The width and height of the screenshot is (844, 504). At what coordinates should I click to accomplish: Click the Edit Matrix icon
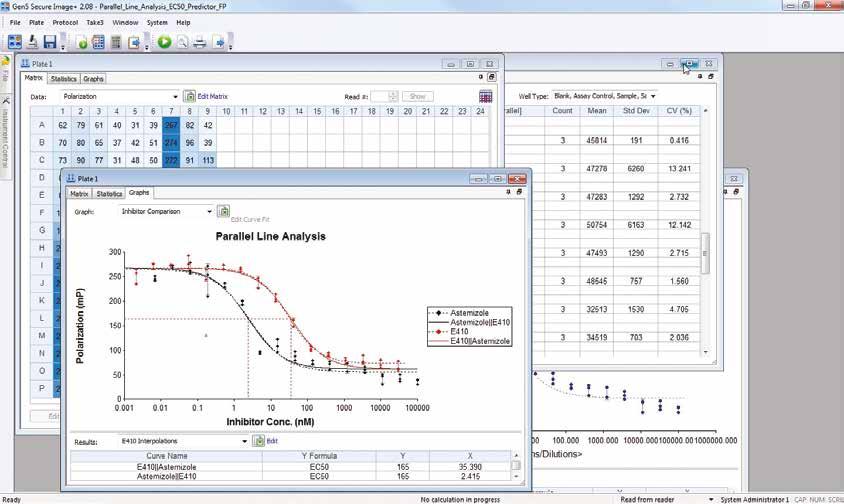pyautogui.click(x=189, y=96)
